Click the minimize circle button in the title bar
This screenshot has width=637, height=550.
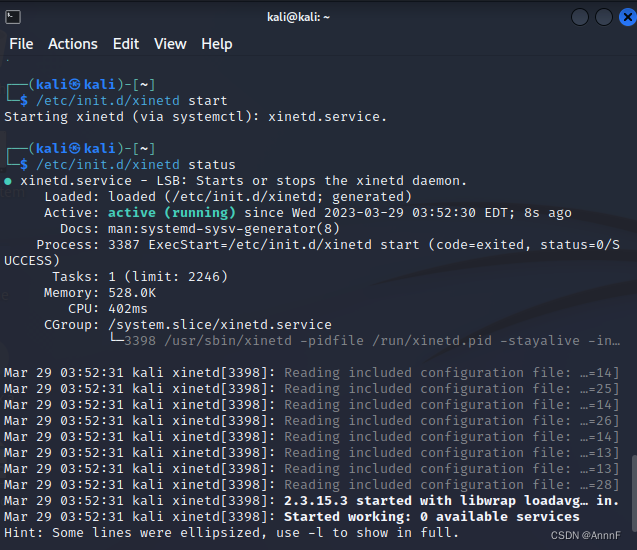coord(580,17)
